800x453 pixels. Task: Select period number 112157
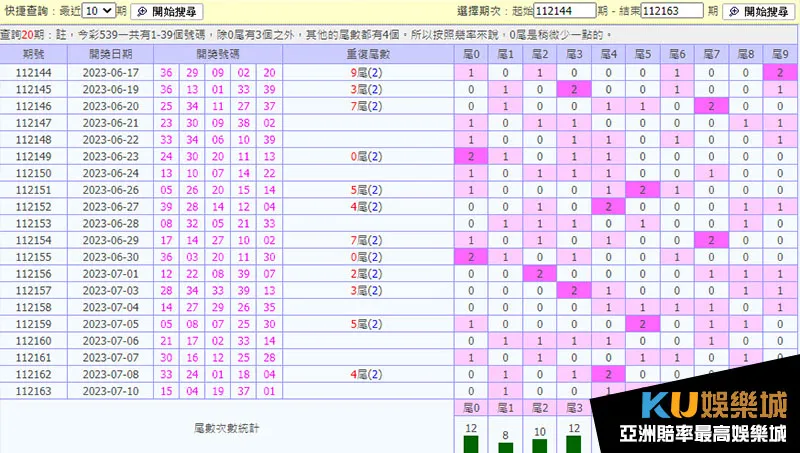[34, 290]
